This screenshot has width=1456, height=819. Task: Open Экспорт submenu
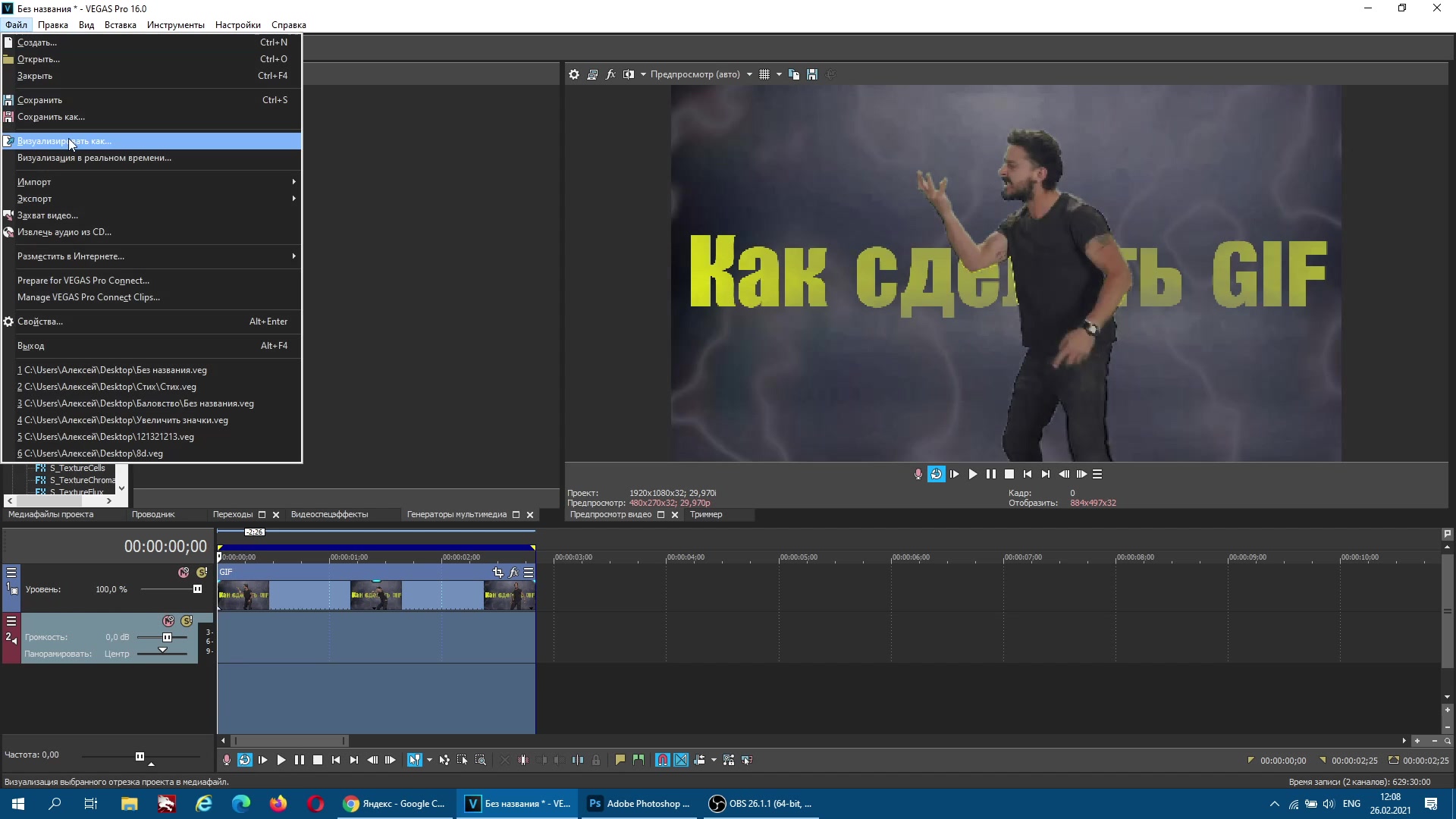click(x=155, y=198)
